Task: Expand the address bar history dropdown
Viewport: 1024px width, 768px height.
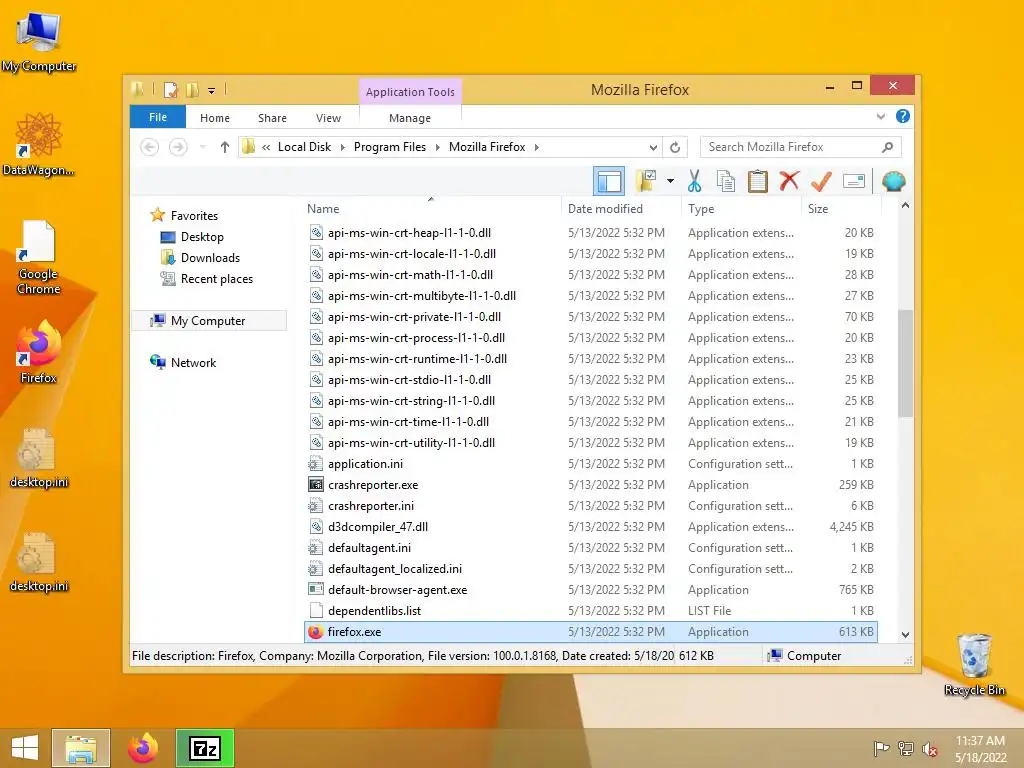Action: click(x=653, y=147)
